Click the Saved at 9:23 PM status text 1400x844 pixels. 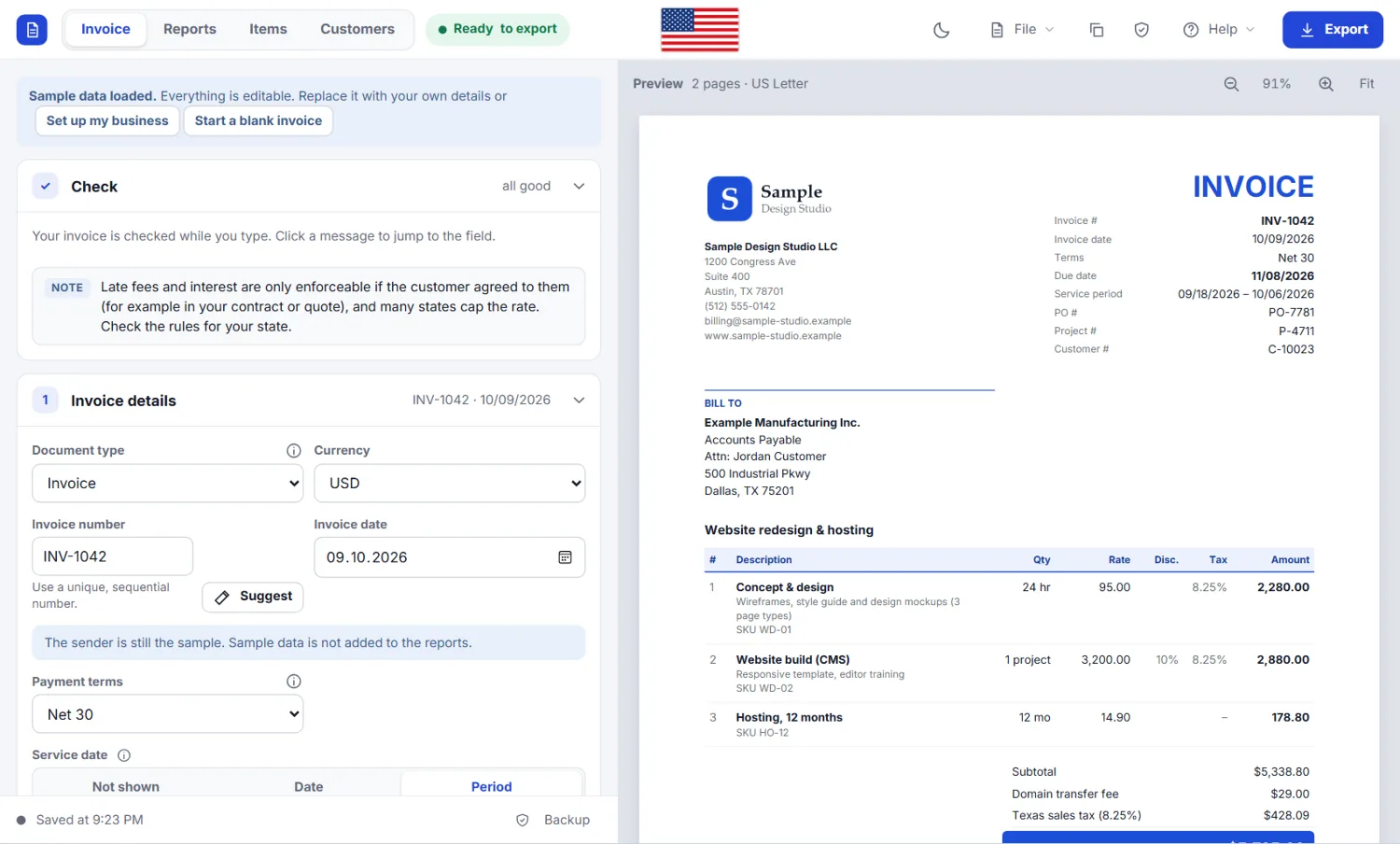click(90, 820)
